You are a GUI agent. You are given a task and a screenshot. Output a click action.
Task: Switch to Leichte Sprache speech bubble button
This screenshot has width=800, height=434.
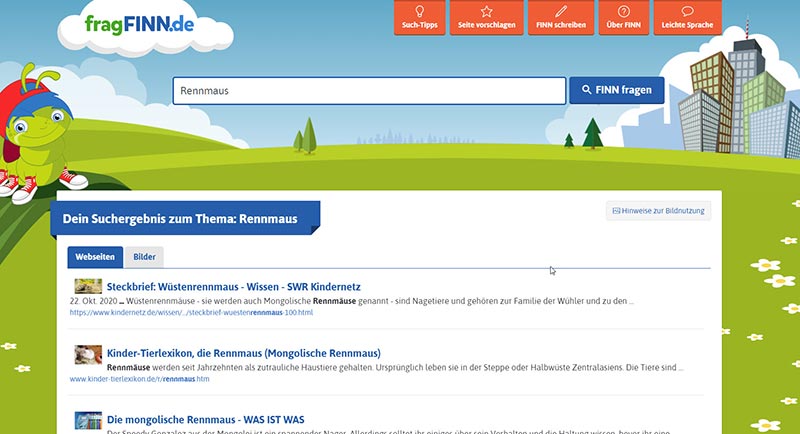click(x=687, y=17)
